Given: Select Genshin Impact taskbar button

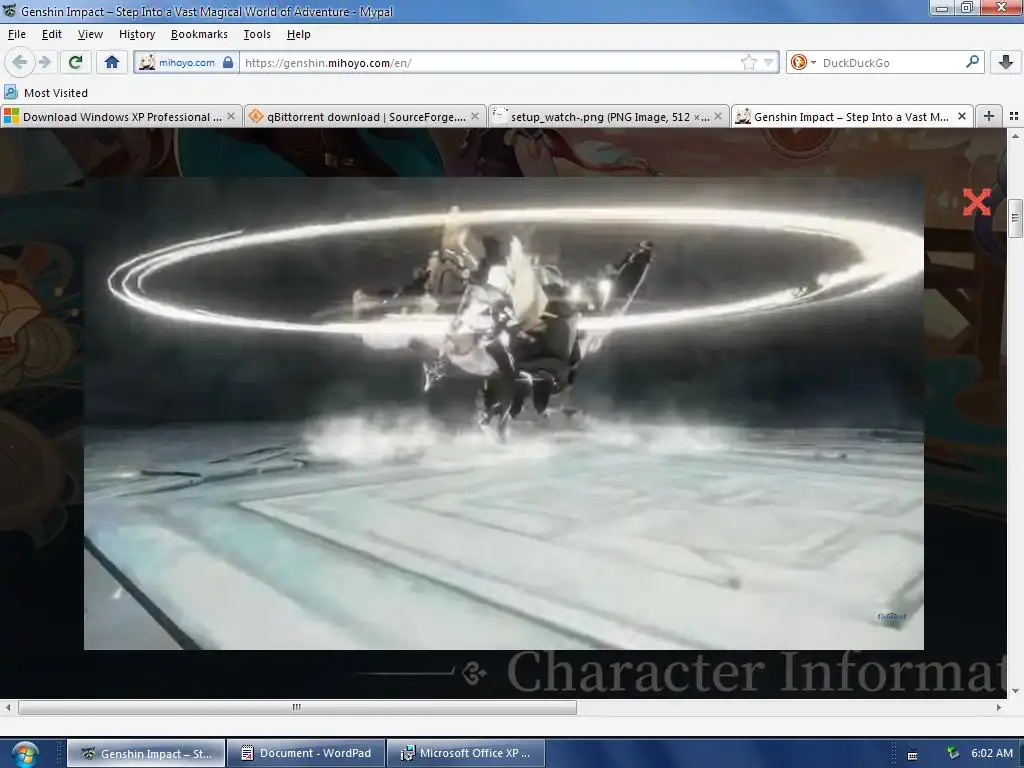Looking at the screenshot, I should [x=146, y=753].
